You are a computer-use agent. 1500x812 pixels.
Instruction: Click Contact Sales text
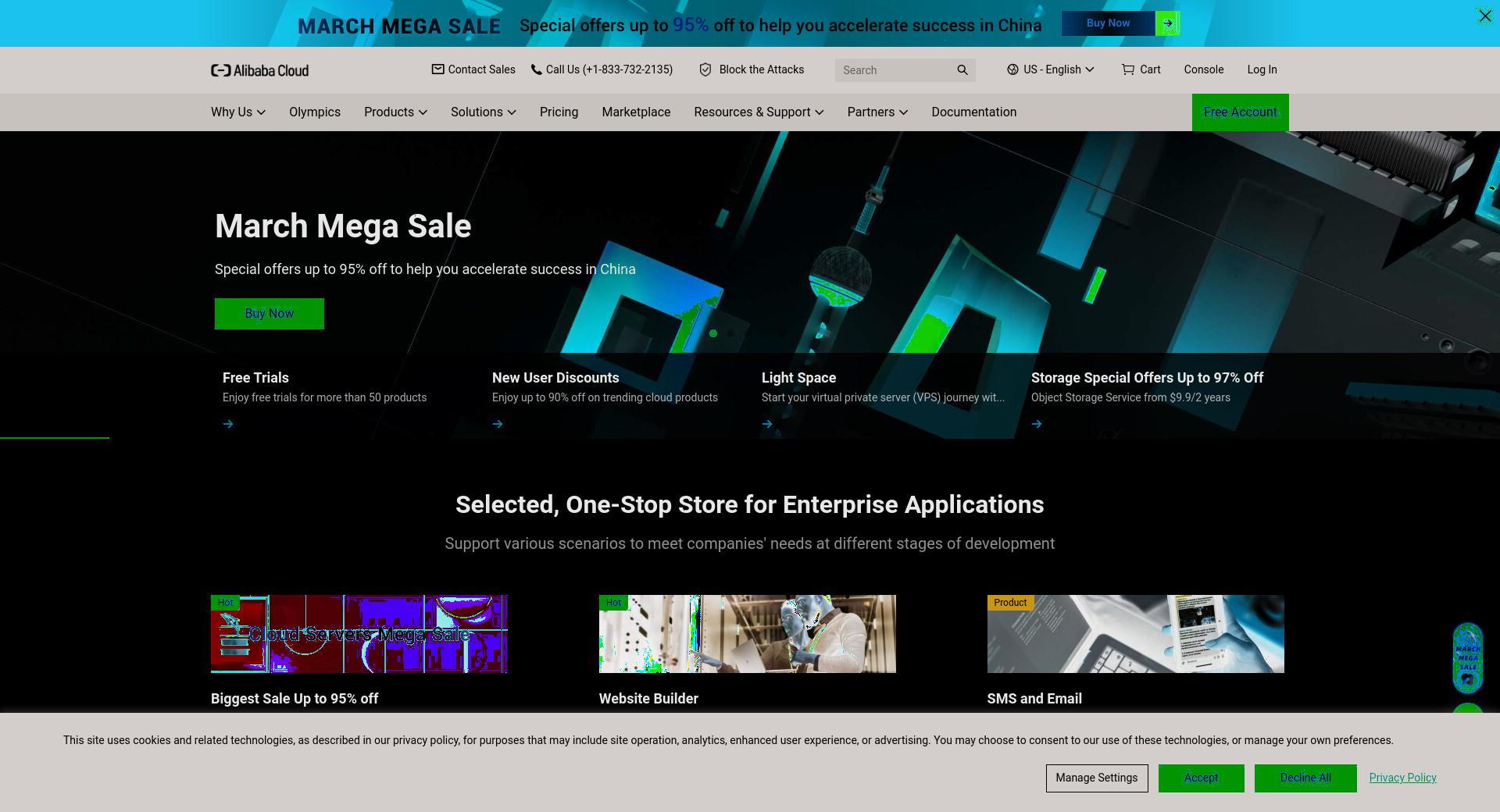coord(481,69)
